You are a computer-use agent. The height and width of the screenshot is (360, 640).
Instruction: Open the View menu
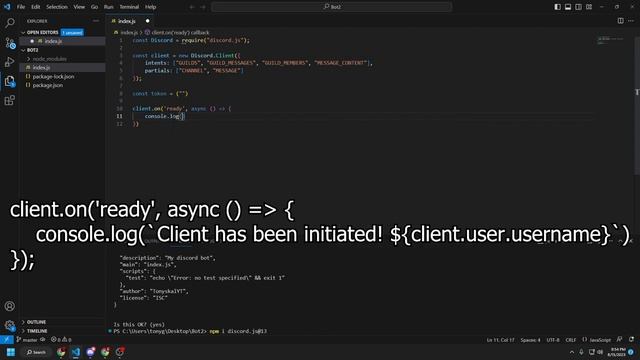click(x=79, y=7)
